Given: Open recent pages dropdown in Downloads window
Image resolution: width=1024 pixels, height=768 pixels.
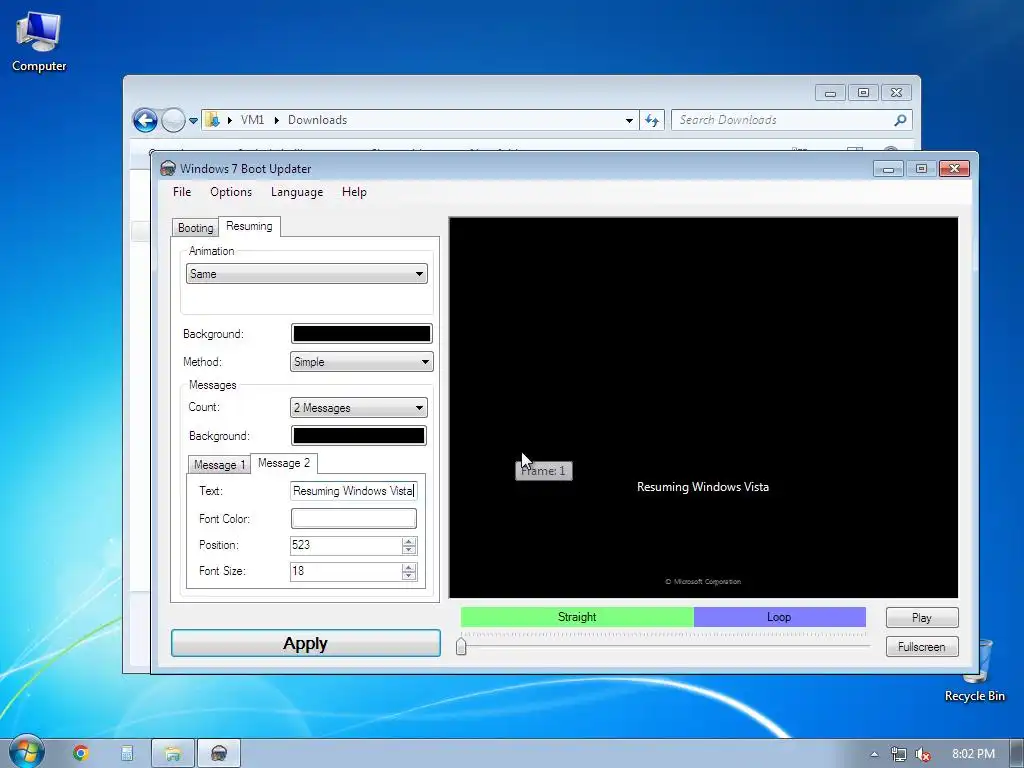Looking at the screenshot, I should [193, 121].
